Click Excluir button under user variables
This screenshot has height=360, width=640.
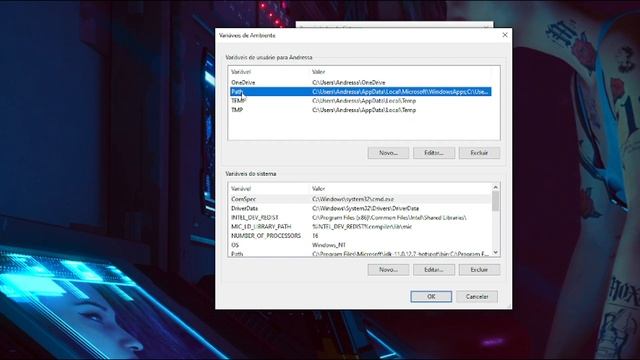pos(479,153)
